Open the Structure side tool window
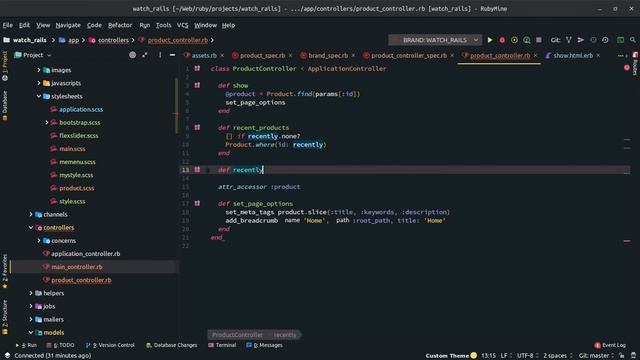Image resolution: width=640 pixels, height=360 pixels. (x=5, y=318)
